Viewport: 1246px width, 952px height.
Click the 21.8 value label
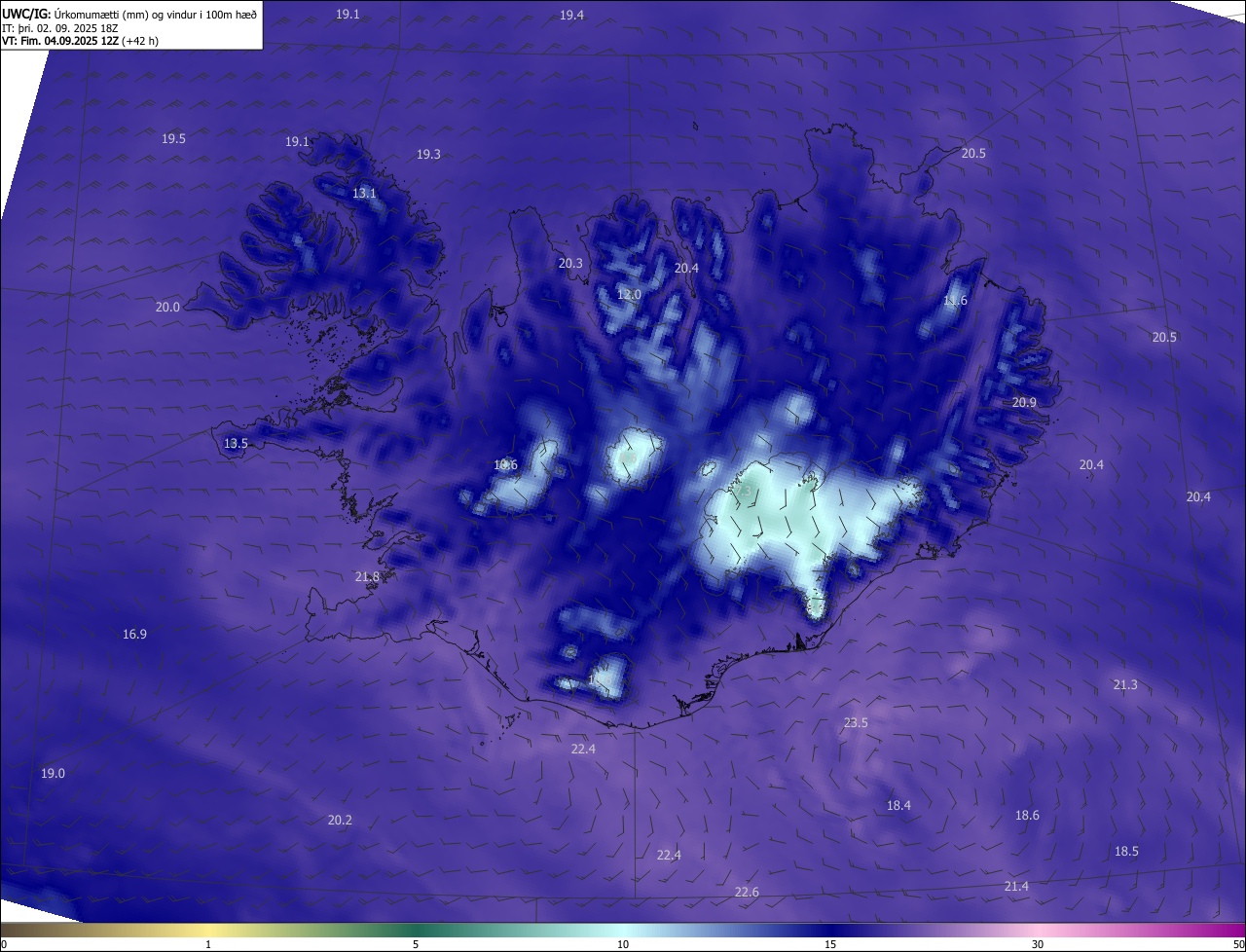[367, 577]
